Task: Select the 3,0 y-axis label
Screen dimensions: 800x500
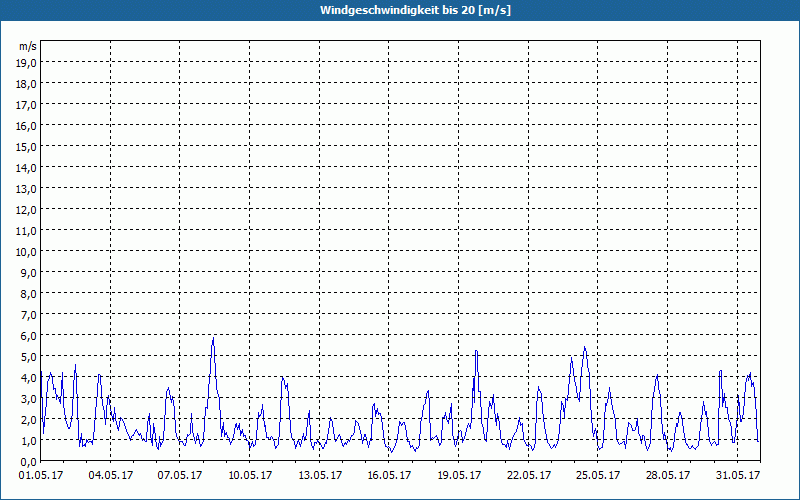Action: point(30,398)
